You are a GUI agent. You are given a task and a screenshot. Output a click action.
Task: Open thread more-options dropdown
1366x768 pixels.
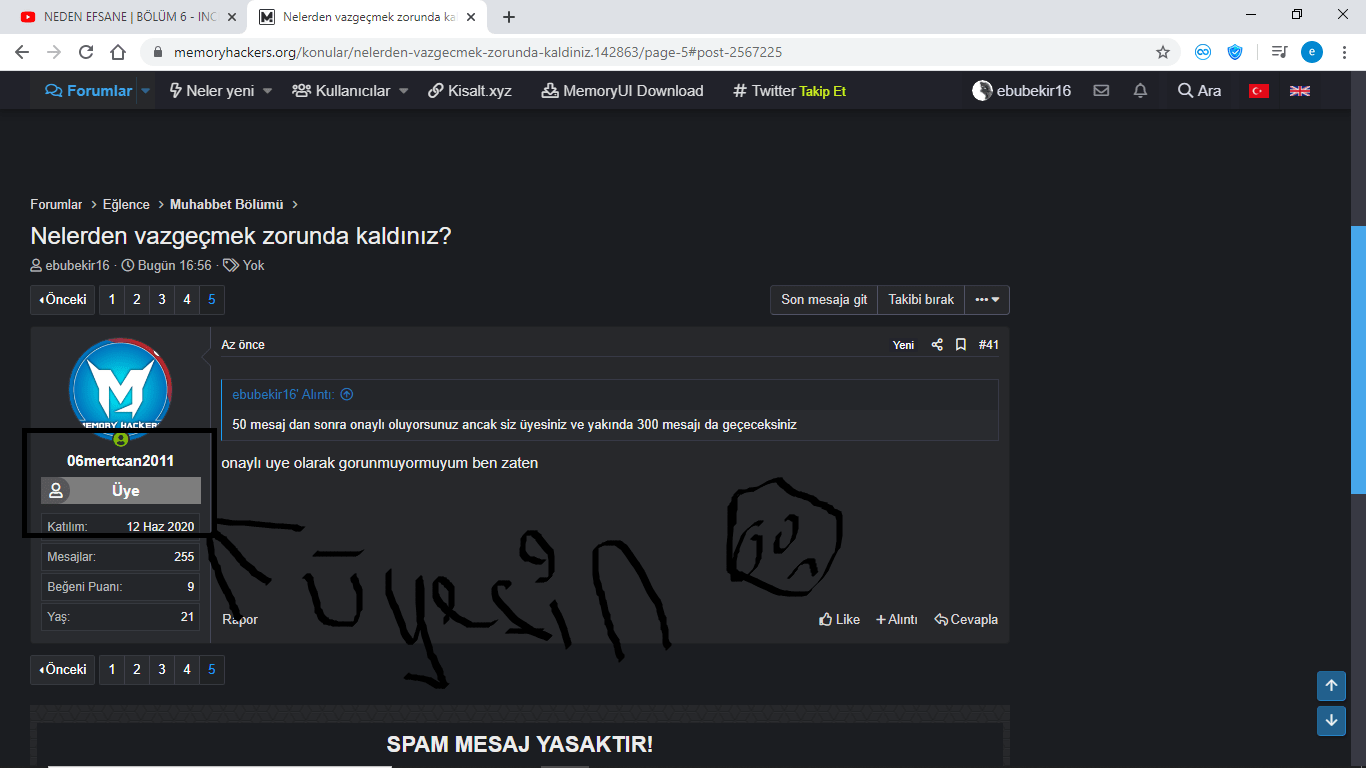pos(987,300)
